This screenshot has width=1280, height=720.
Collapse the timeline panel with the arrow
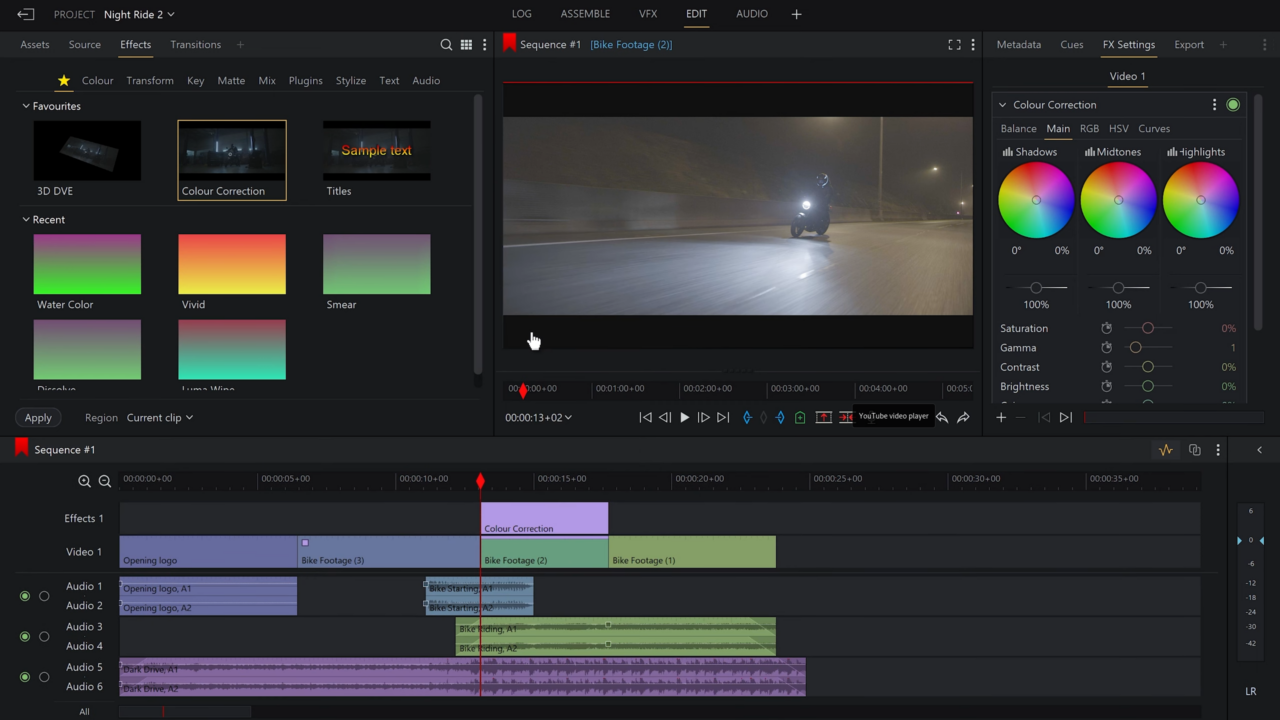(x=1259, y=450)
